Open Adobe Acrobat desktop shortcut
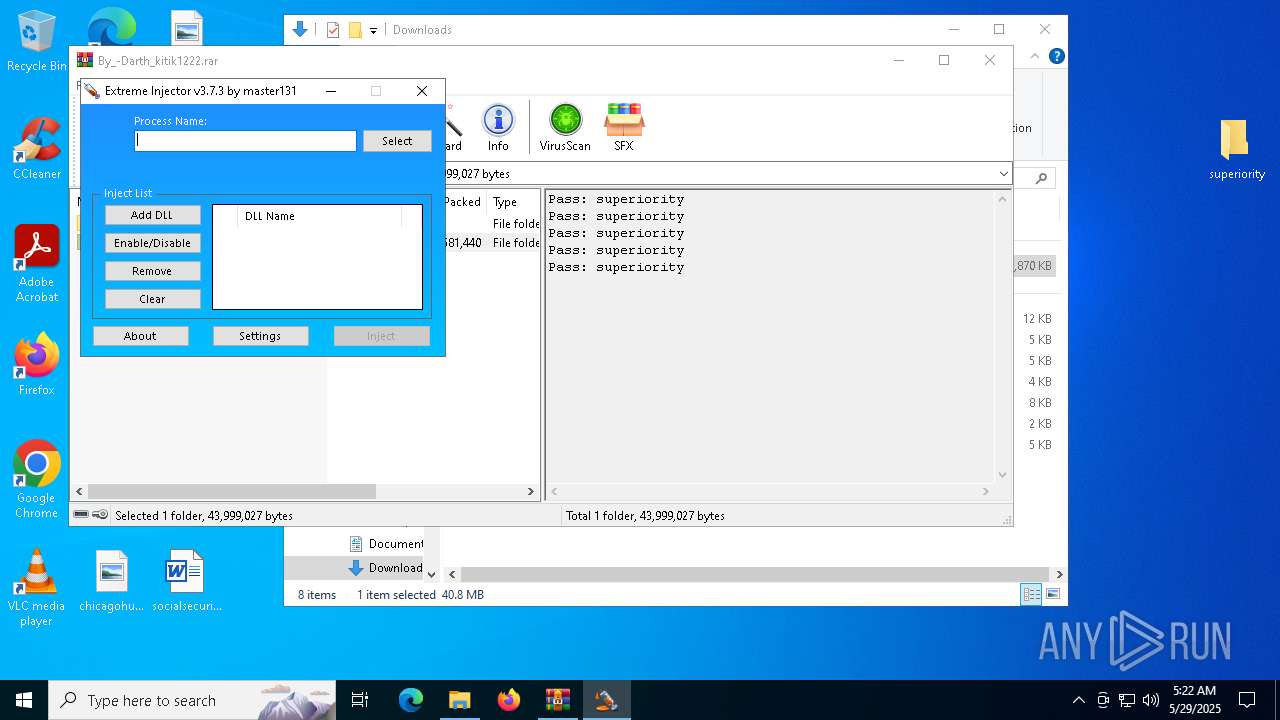The image size is (1280, 720). pyautogui.click(x=37, y=263)
